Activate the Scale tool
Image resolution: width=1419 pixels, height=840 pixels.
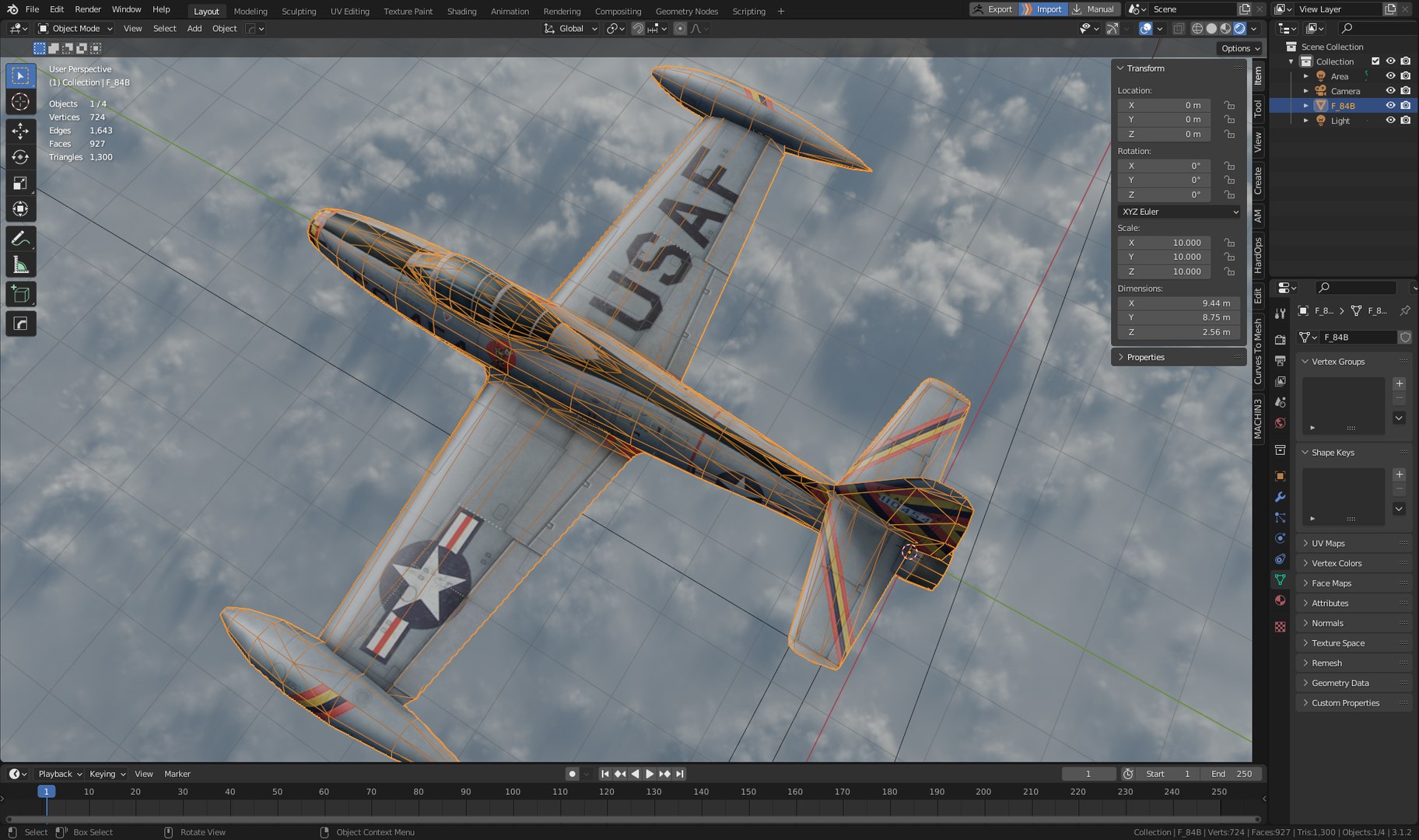click(21, 183)
